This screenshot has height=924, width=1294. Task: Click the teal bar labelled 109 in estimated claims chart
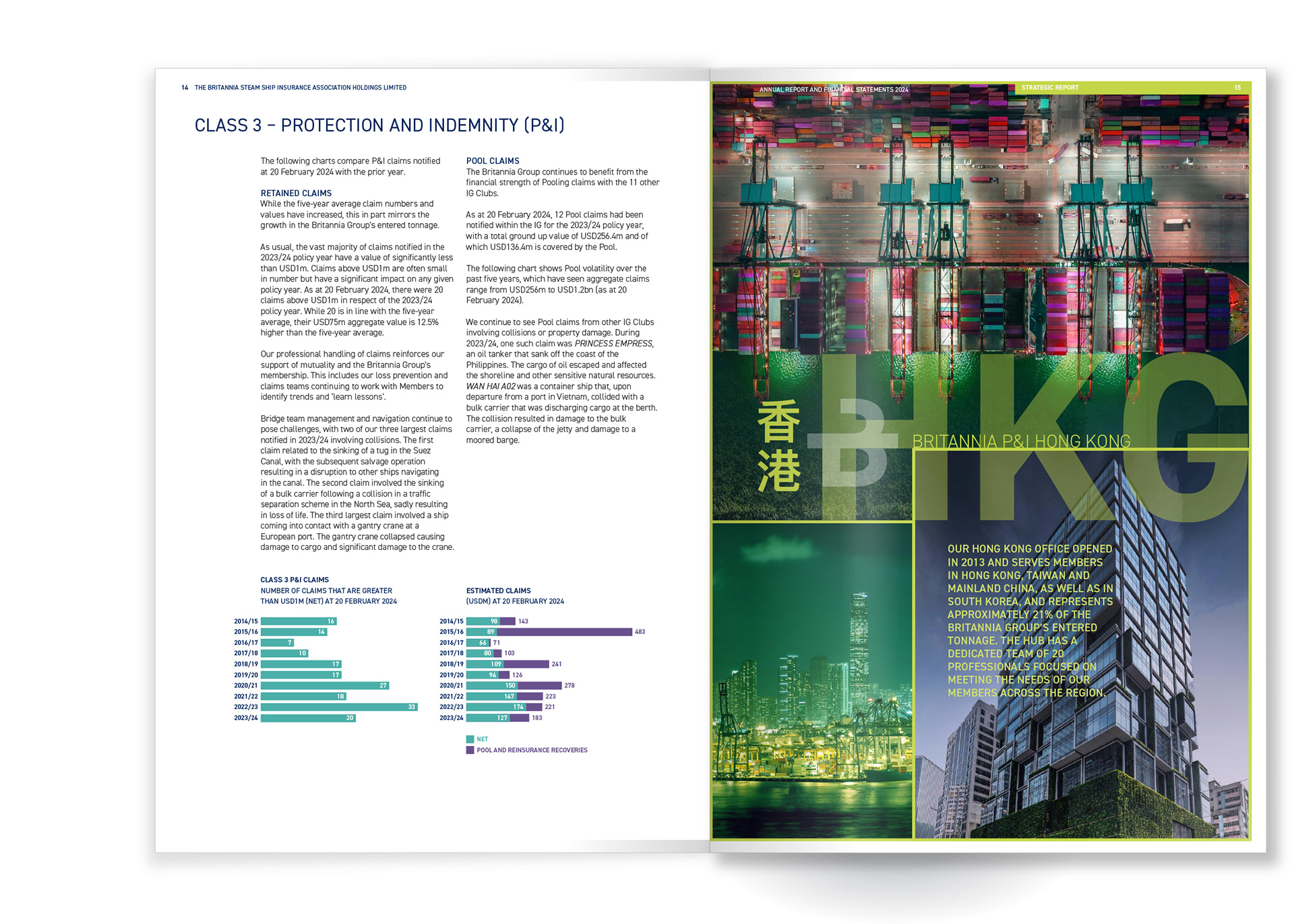[485, 664]
